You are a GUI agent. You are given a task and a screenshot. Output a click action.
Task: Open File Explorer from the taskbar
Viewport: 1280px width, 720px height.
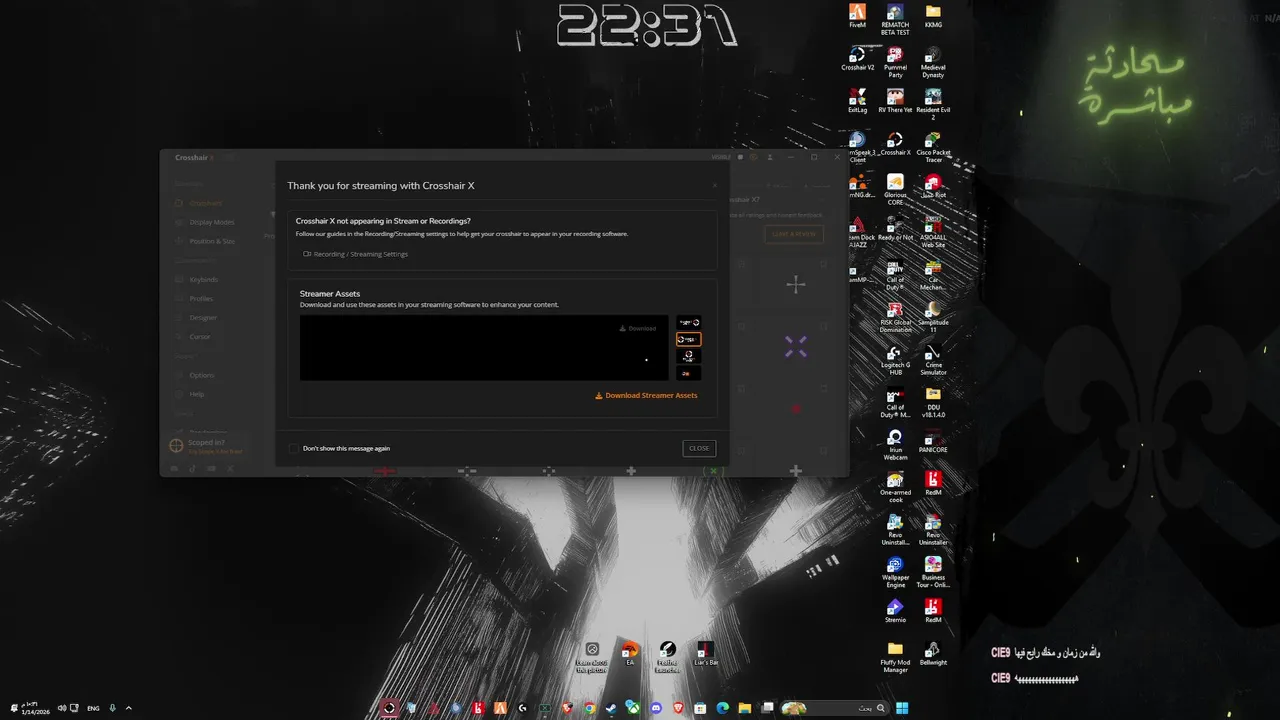click(x=745, y=708)
